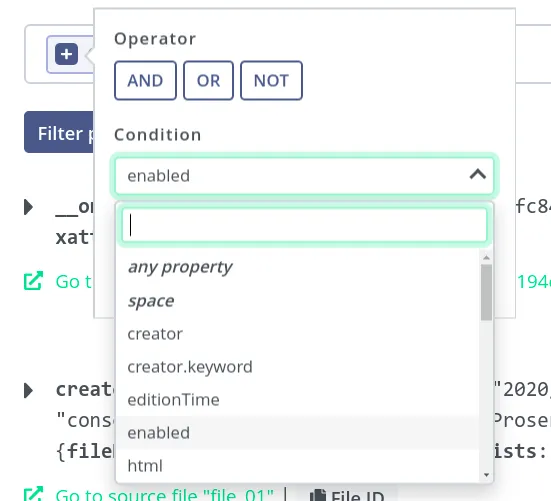
Task: Select the OR operator
Action: (x=208, y=80)
